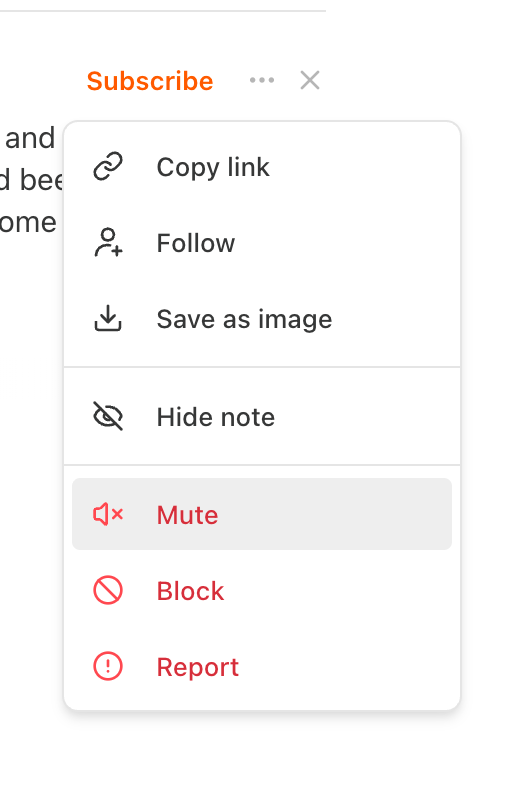
Task: Click the chain link icon
Action: pyautogui.click(x=108, y=167)
